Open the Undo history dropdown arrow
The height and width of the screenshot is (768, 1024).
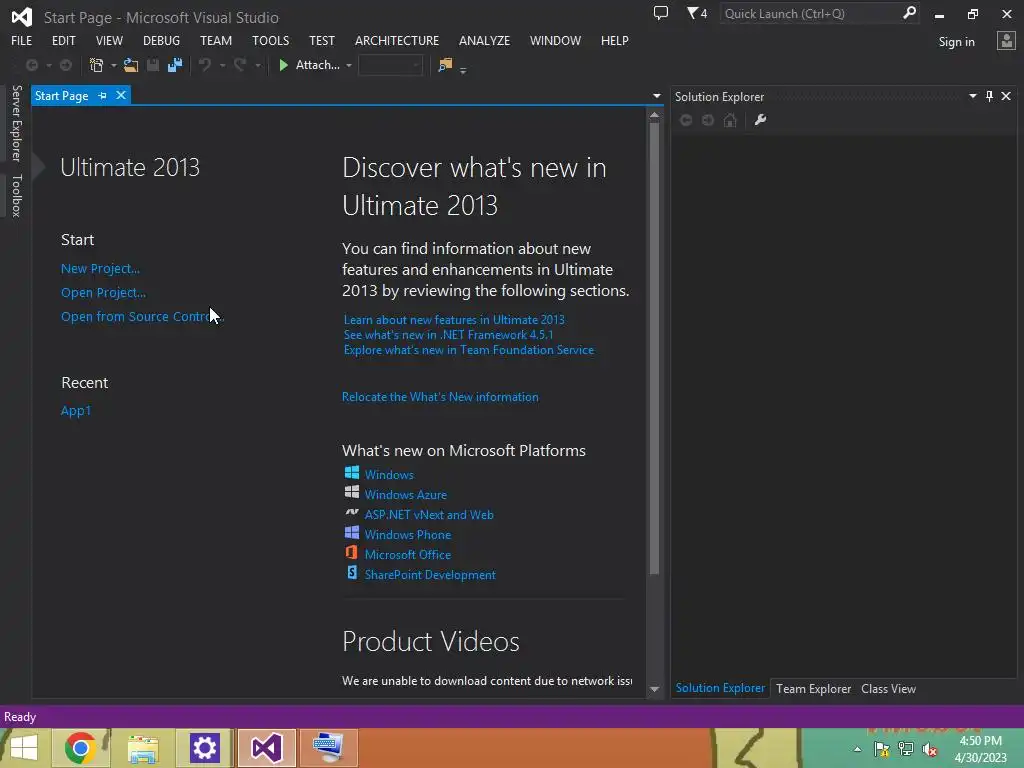[x=222, y=66]
